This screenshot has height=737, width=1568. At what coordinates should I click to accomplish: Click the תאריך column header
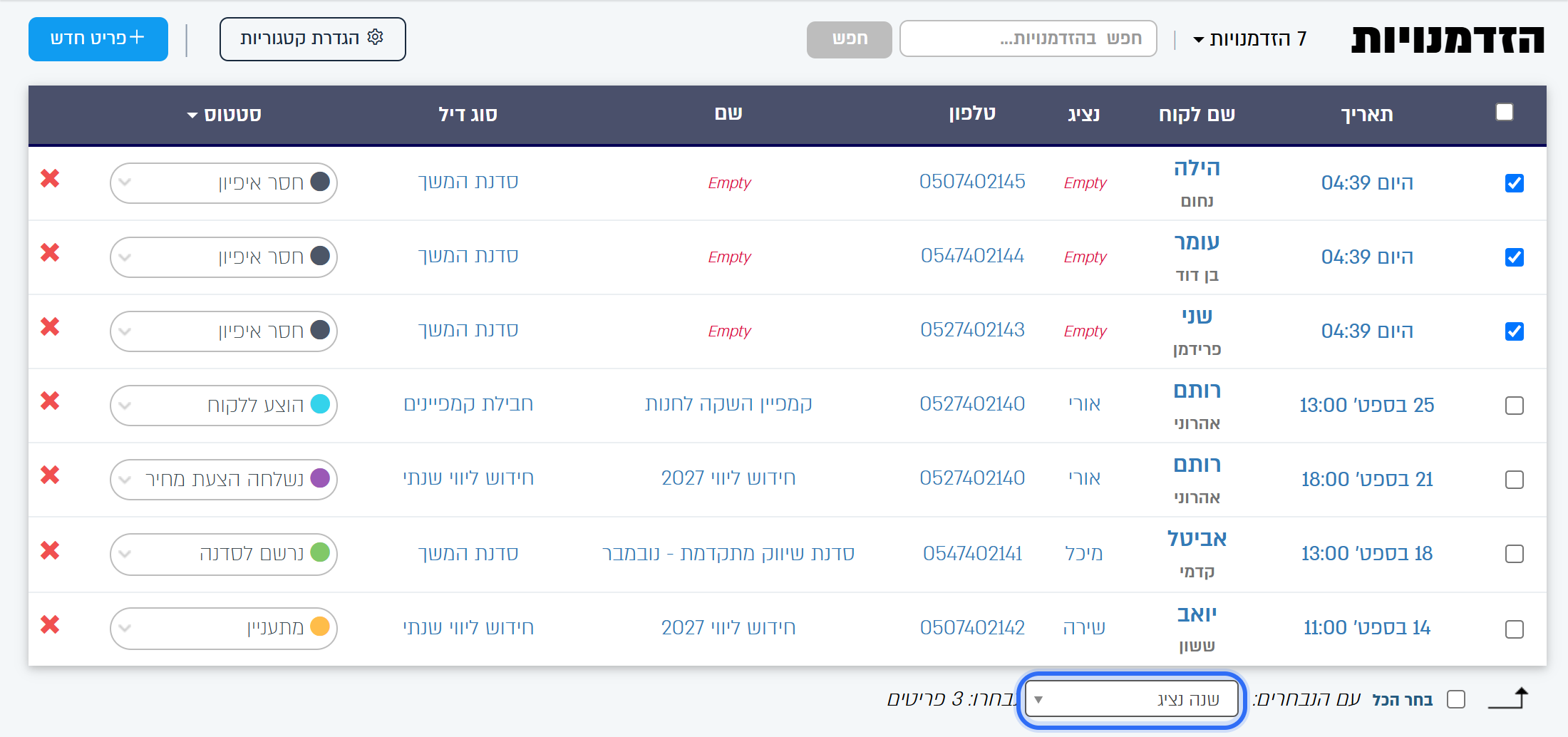tap(1367, 114)
